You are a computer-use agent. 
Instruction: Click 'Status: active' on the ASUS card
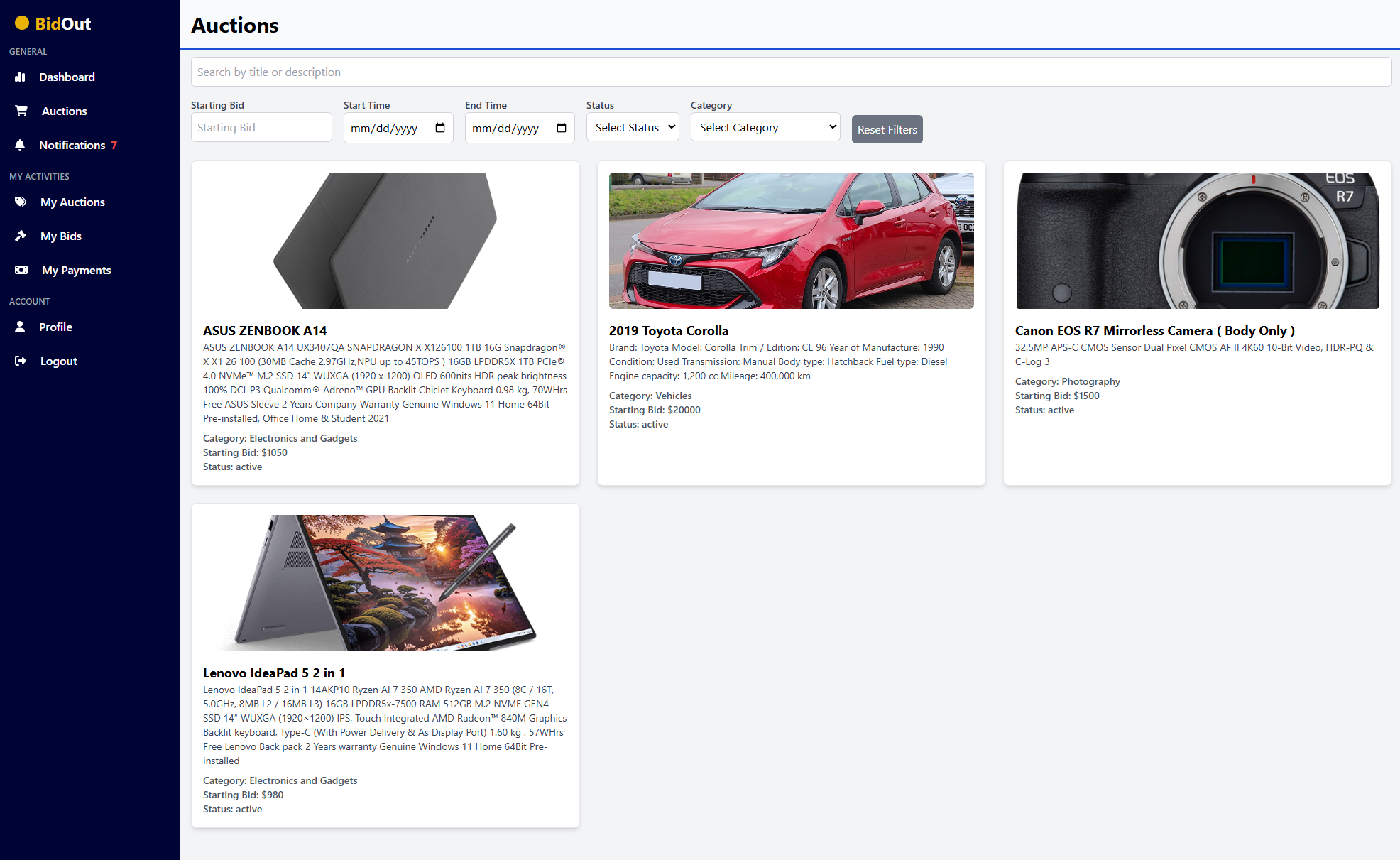tap(232, 467)
